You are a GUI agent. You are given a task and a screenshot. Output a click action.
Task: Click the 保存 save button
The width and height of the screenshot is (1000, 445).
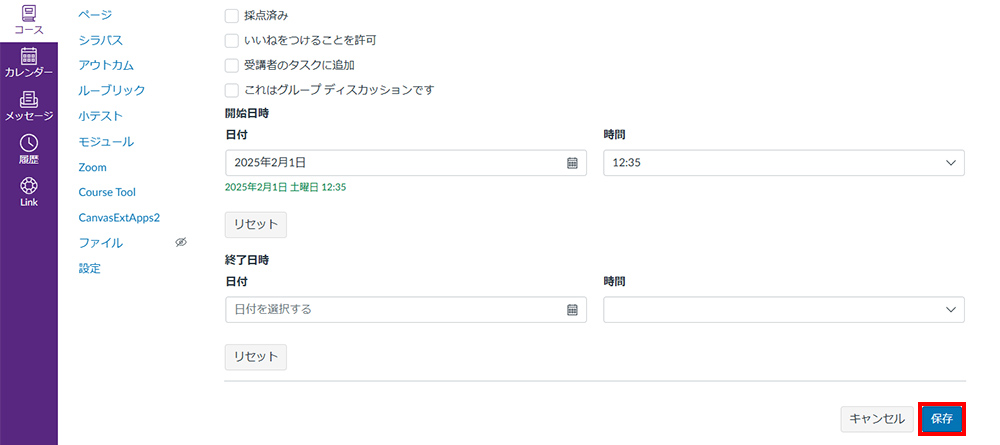[x=942, y=419]
